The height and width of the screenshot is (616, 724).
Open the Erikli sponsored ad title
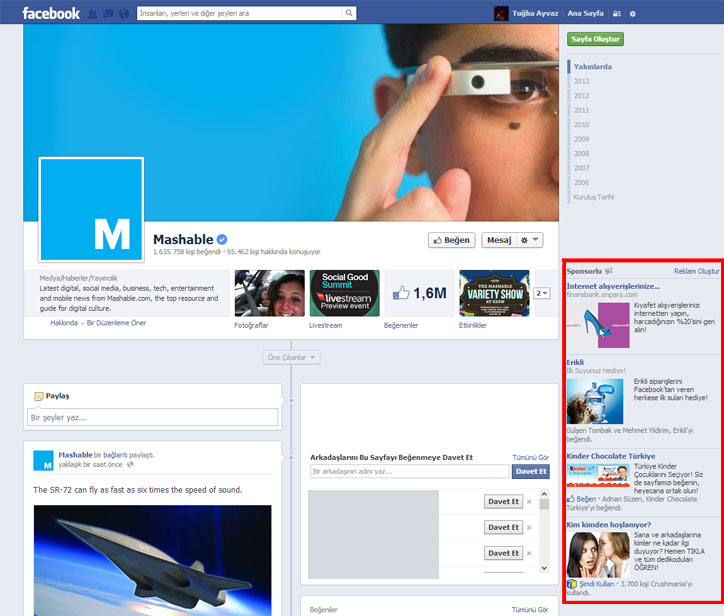tap(575, 362)
